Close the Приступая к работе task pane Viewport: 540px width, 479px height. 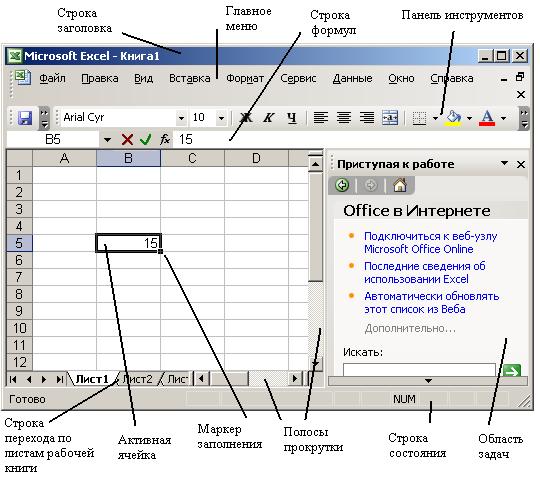[x=521, y=165]
